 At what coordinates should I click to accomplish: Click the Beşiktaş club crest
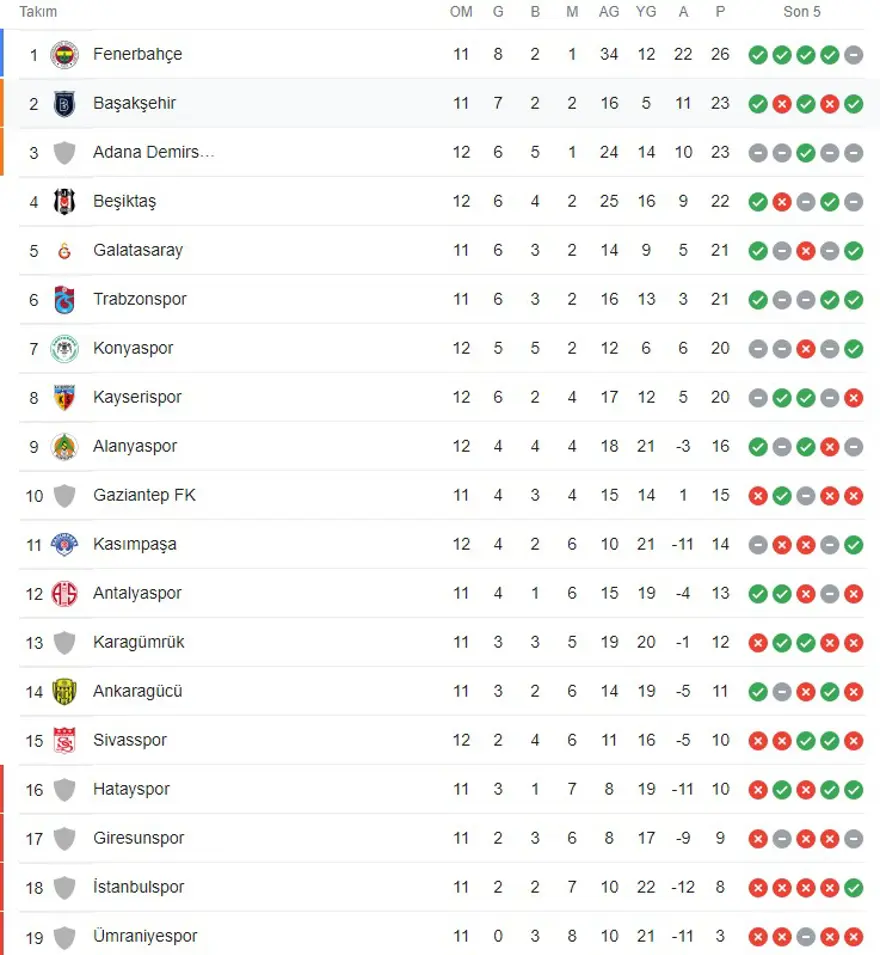point(64,201)
